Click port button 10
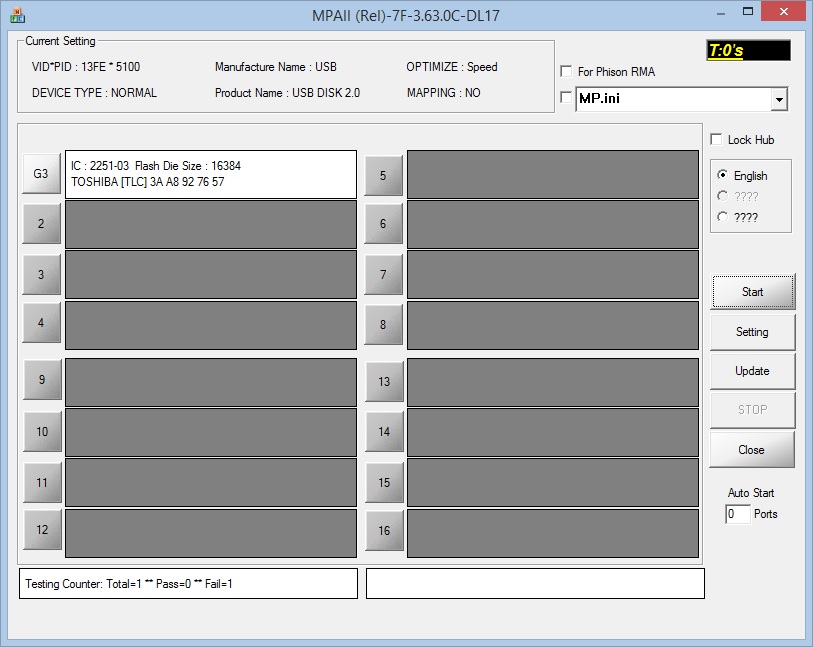This screenshot has height=647, width=813. [42, 431]
